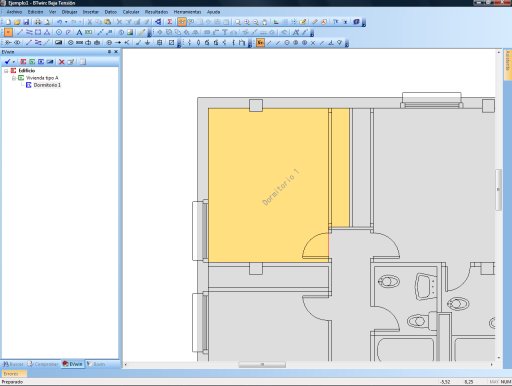The image size is (512, 386).
Task: Open the Undo history dropdown arrow
Action: pyautogui.click(x=66, y=22)
